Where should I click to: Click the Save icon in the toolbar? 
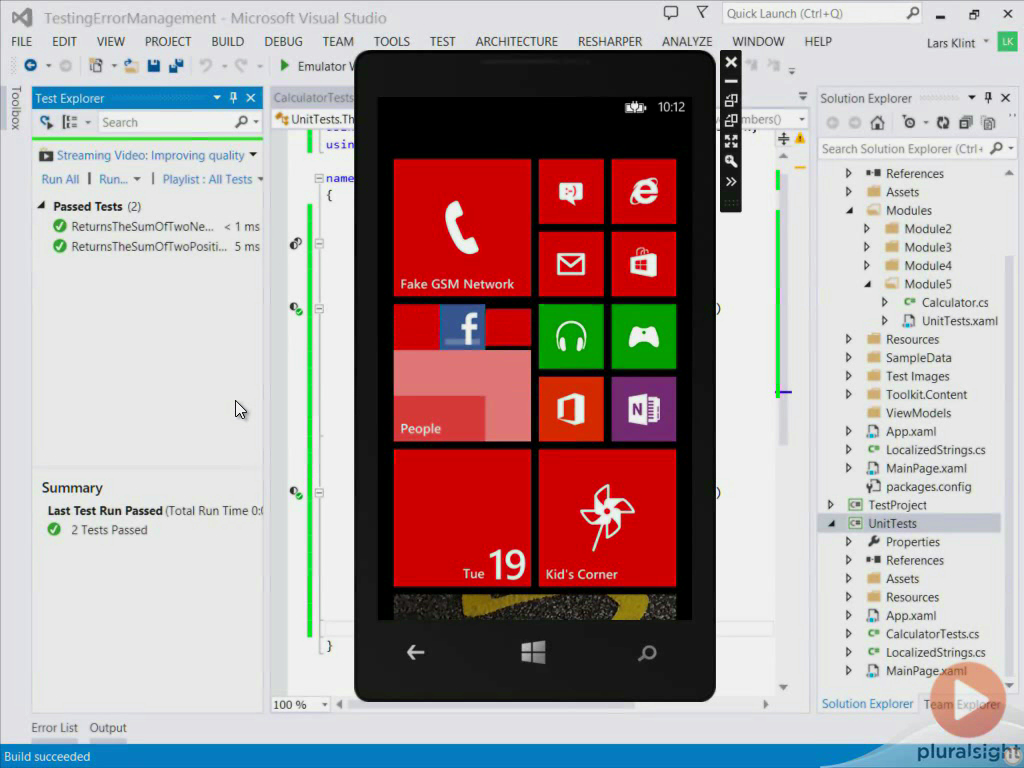point(153,65)
